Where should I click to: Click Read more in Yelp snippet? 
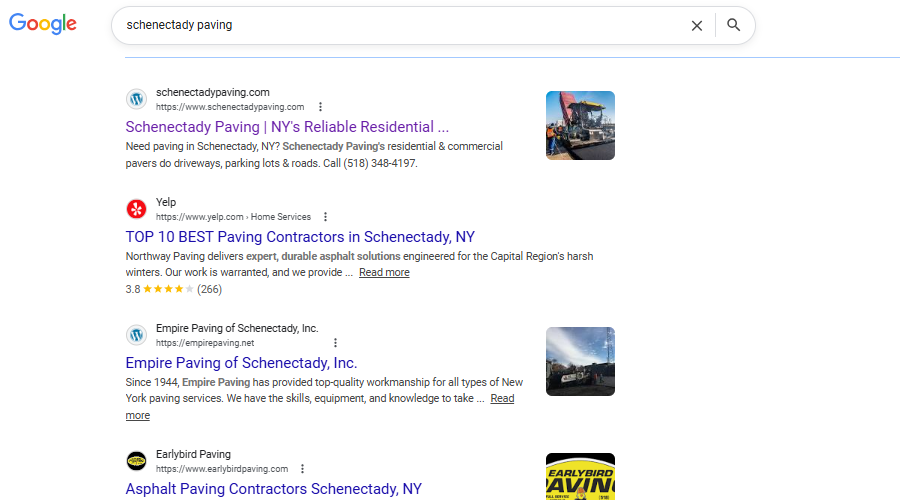click(384, 273)
